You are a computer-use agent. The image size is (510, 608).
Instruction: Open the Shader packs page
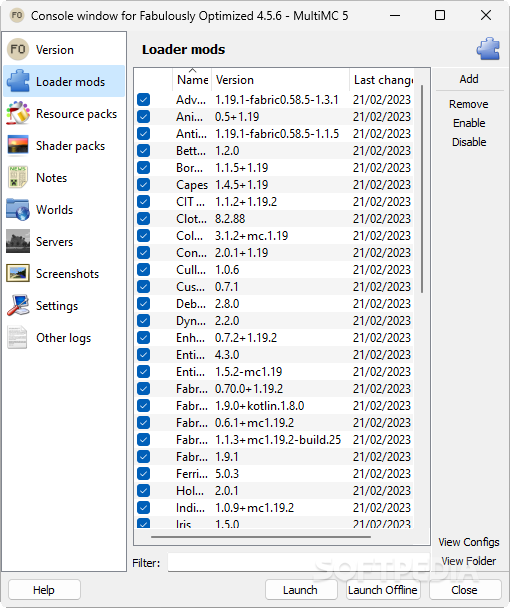click(x=64, y=145)
